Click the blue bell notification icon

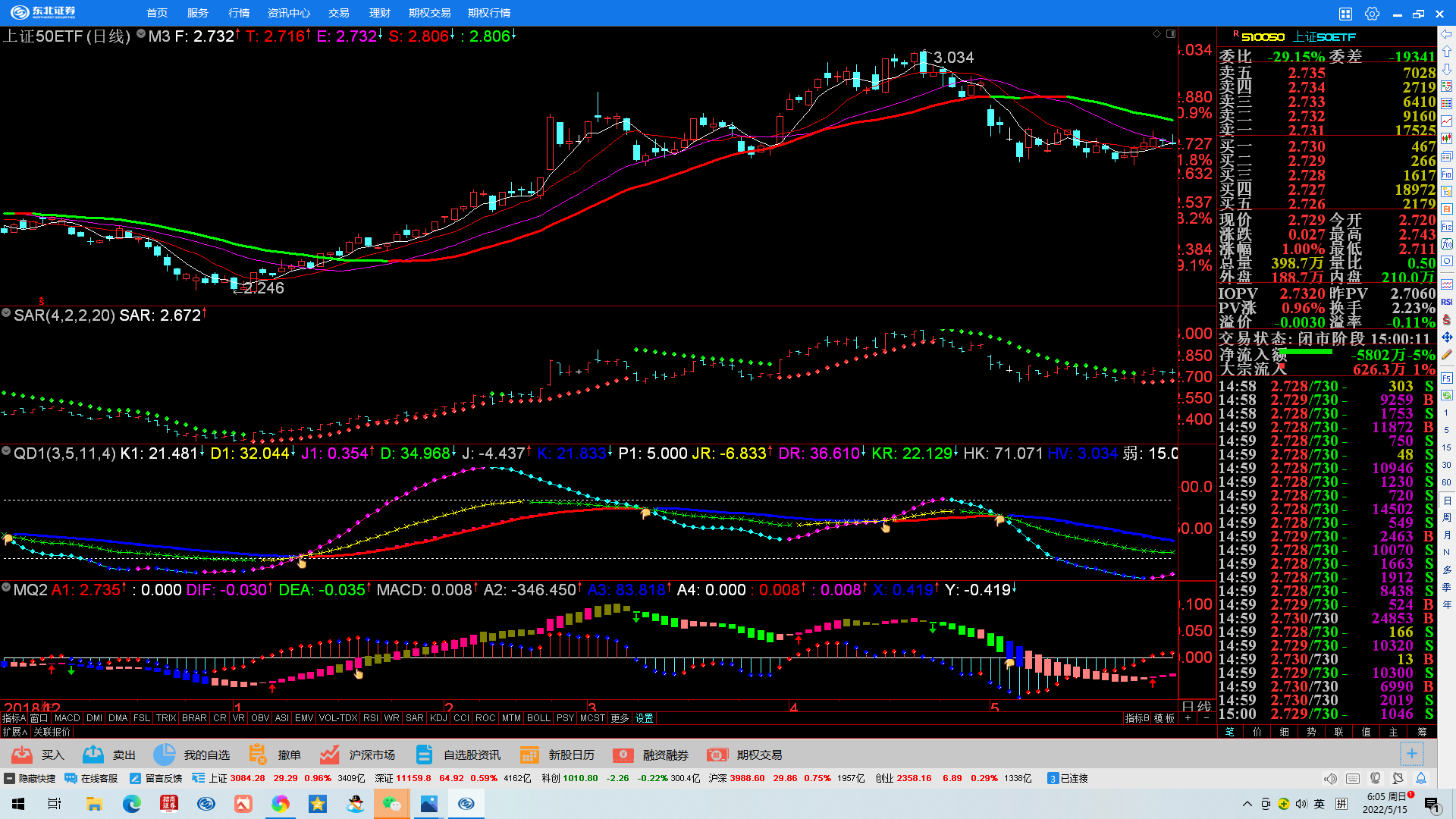pos(1421,778)
